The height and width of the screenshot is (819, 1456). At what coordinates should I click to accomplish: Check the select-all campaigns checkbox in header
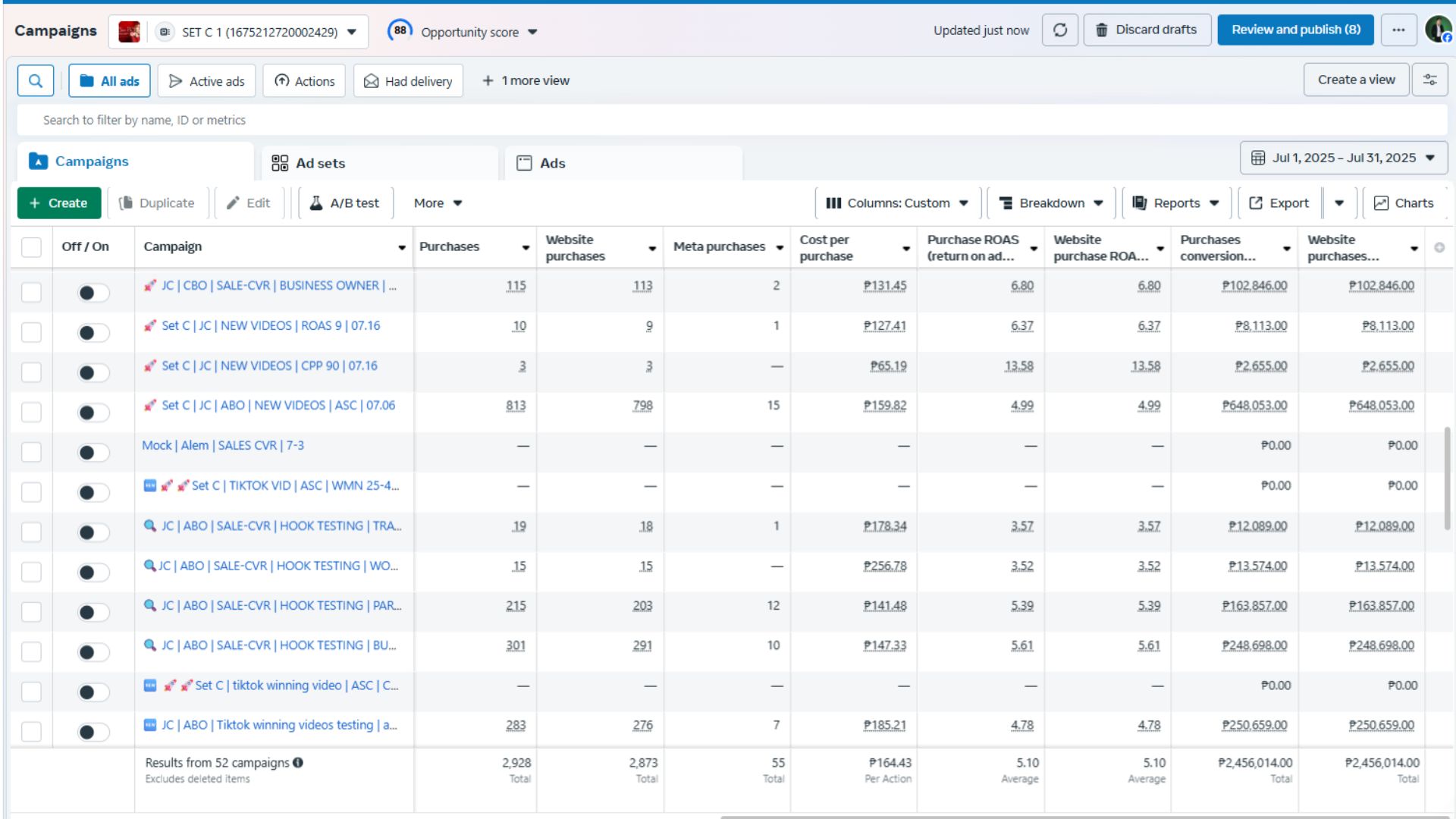[31, 247]
